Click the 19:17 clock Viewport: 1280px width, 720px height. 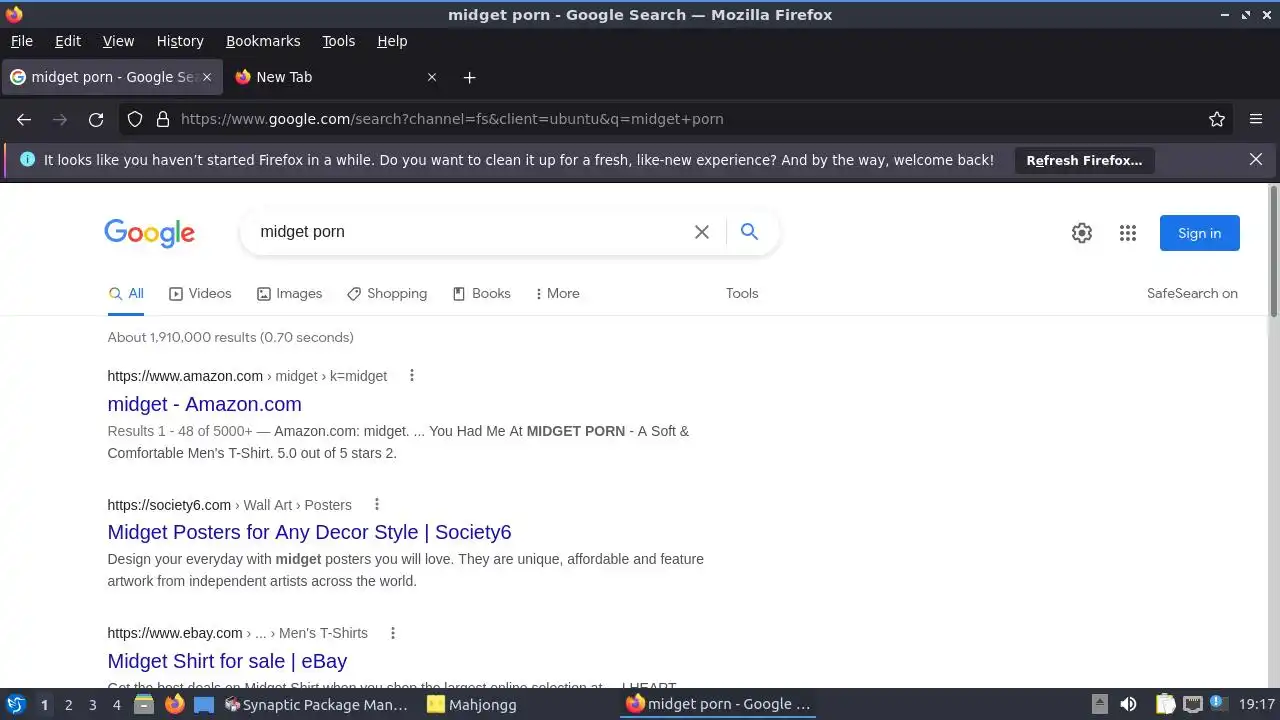(x=1257, y=704)
